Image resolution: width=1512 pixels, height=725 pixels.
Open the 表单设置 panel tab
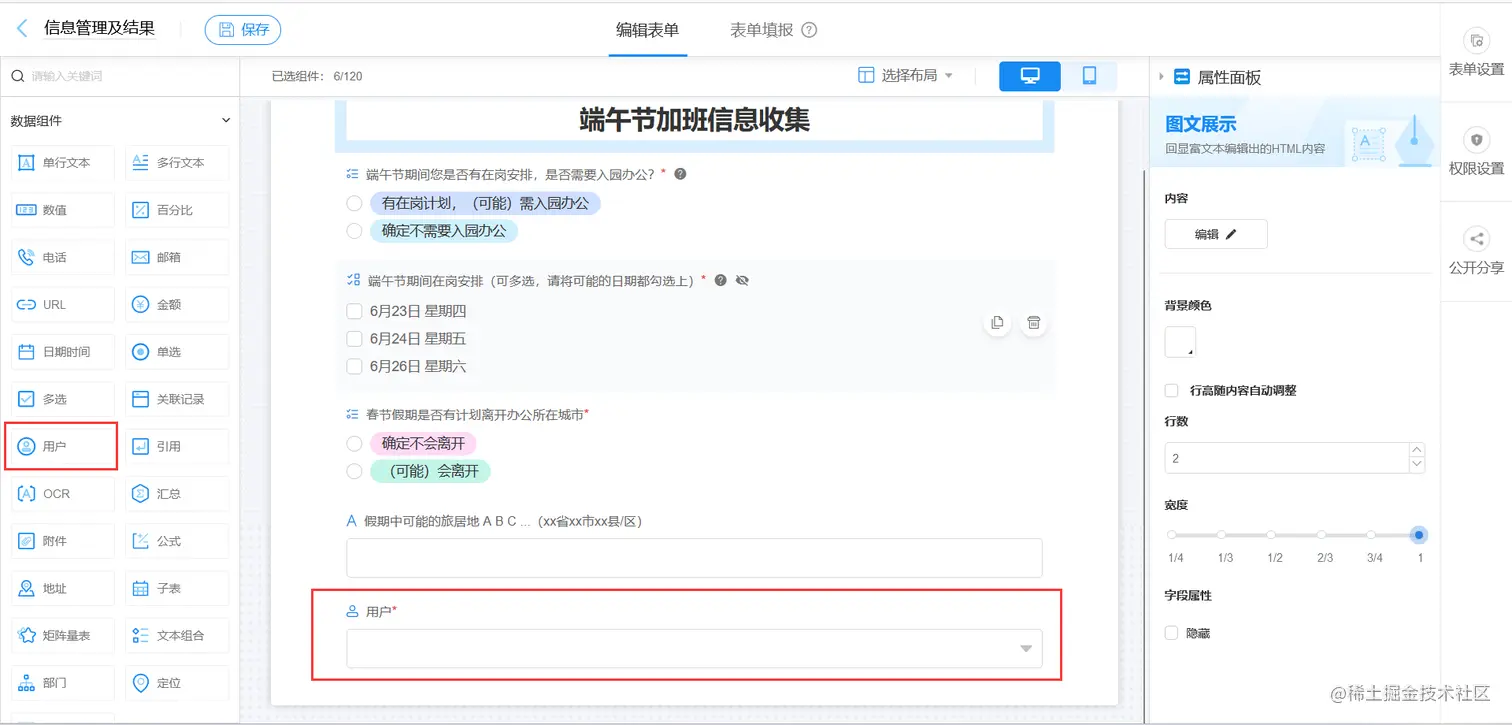pos(1475,51)
